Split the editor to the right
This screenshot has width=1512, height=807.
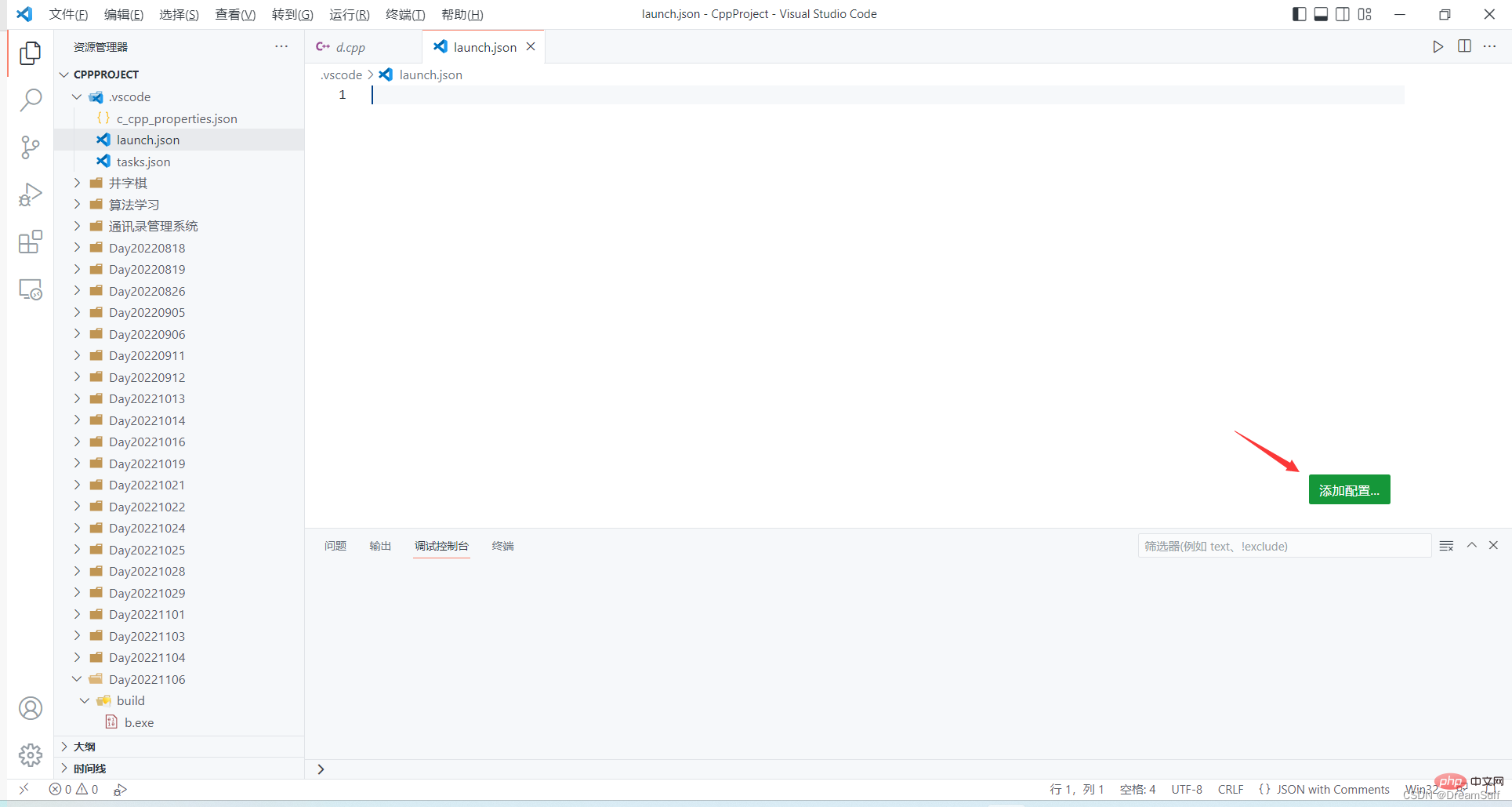1463,47
